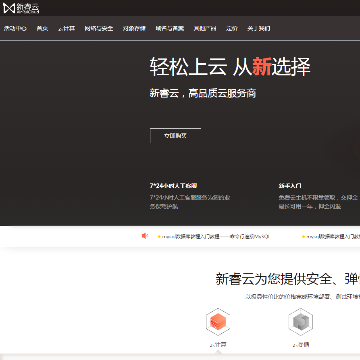Select the orange 云计算 hexagon icon
Viewport: 360px width, 360px height.
point(218,322)
